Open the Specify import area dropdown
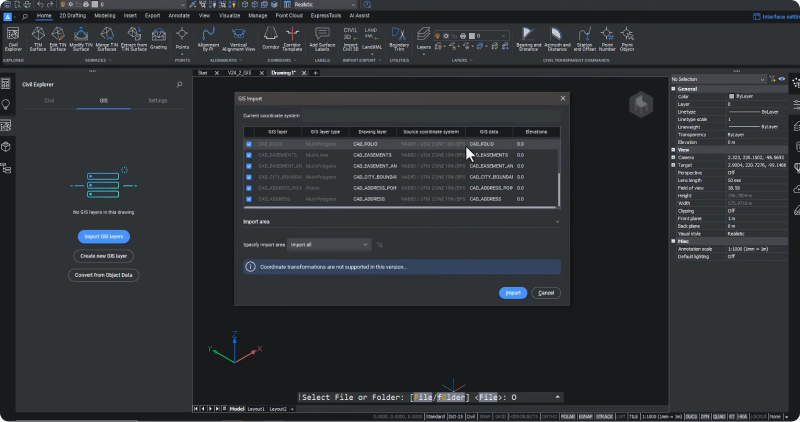Screen dimensions: 800x422 [330, 244]
